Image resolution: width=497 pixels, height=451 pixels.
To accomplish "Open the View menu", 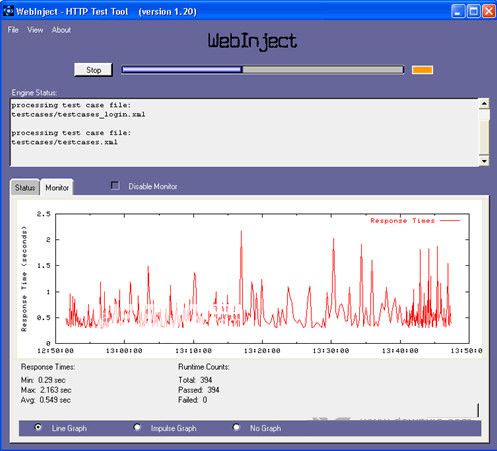I will 35,30.
